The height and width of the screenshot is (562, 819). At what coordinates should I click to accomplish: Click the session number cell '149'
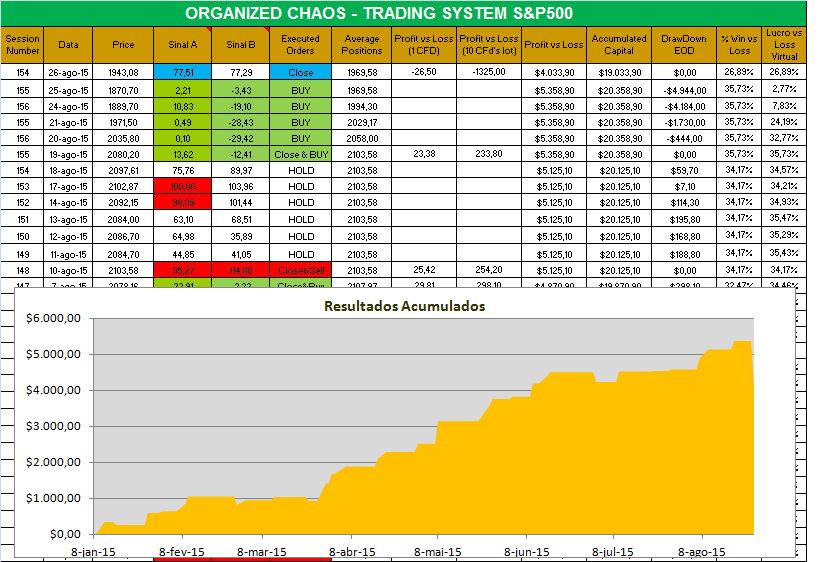22,254
